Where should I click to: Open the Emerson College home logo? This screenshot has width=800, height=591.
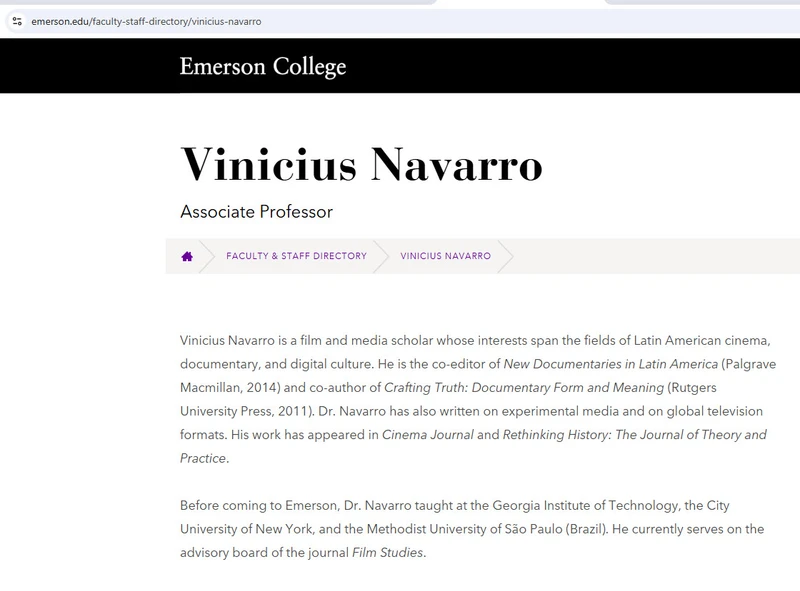tap(263, 66)
